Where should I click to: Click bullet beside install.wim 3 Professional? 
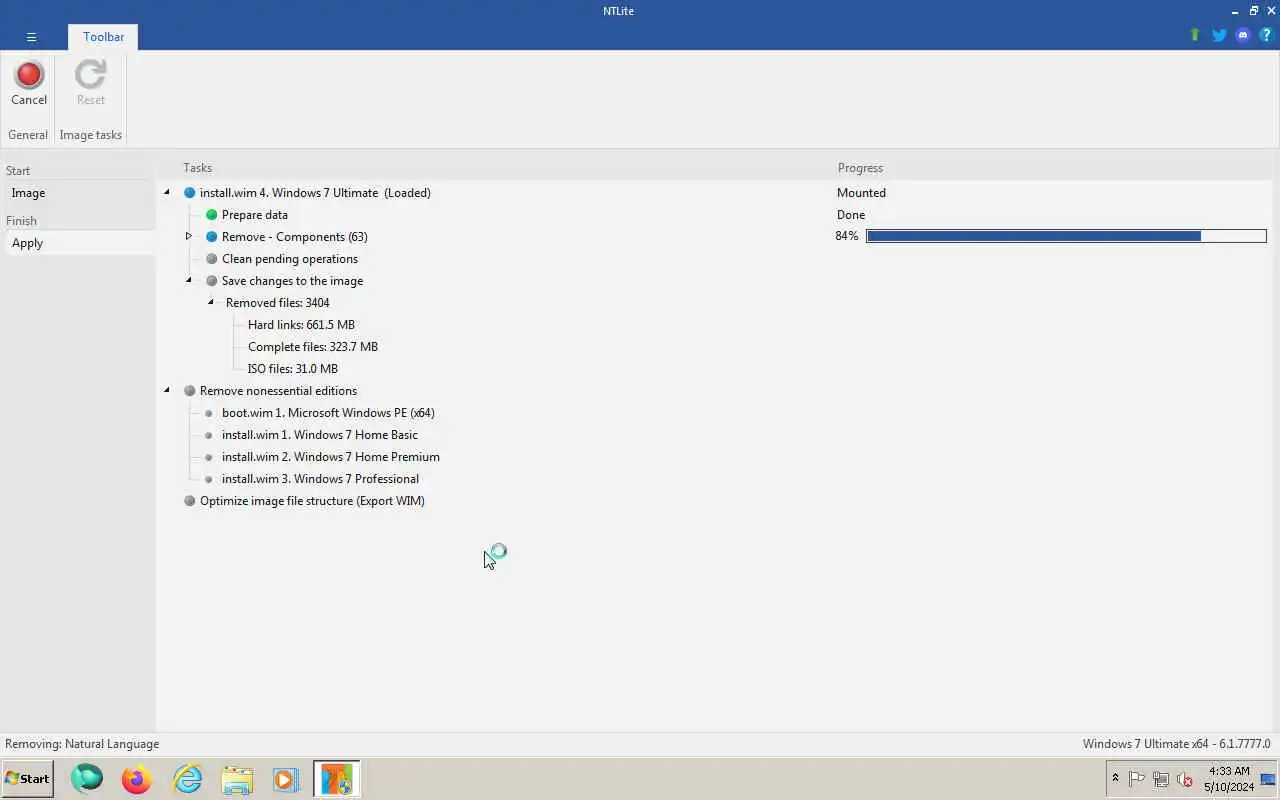(209, 479)
